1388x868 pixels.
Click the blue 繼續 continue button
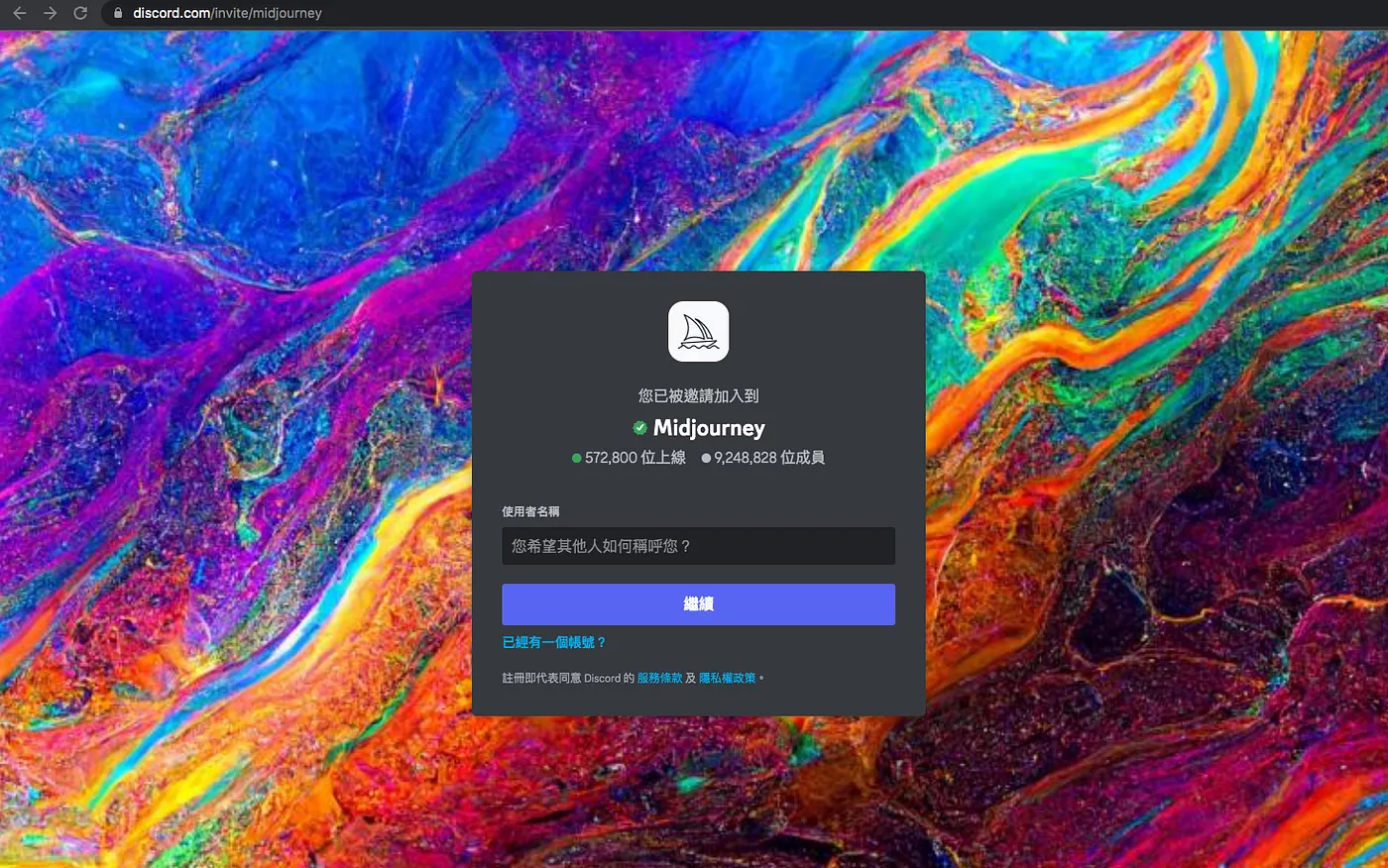pos(698,604)
